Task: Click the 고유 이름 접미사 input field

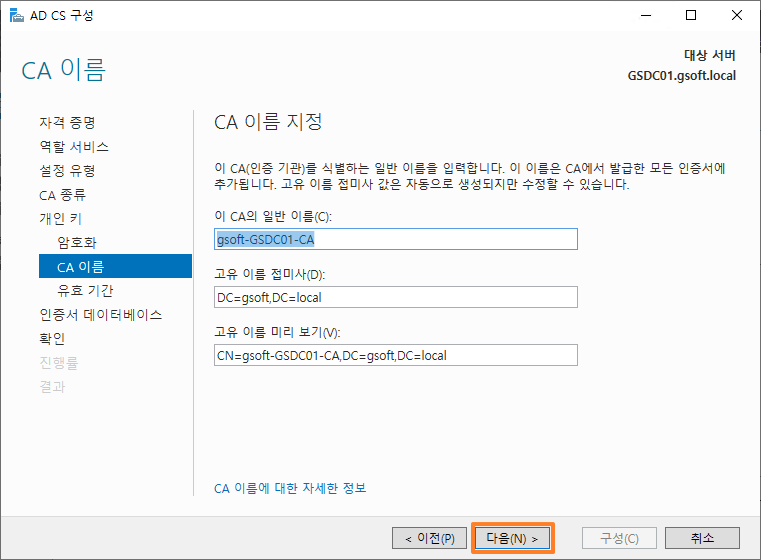Action: (396, 297)
